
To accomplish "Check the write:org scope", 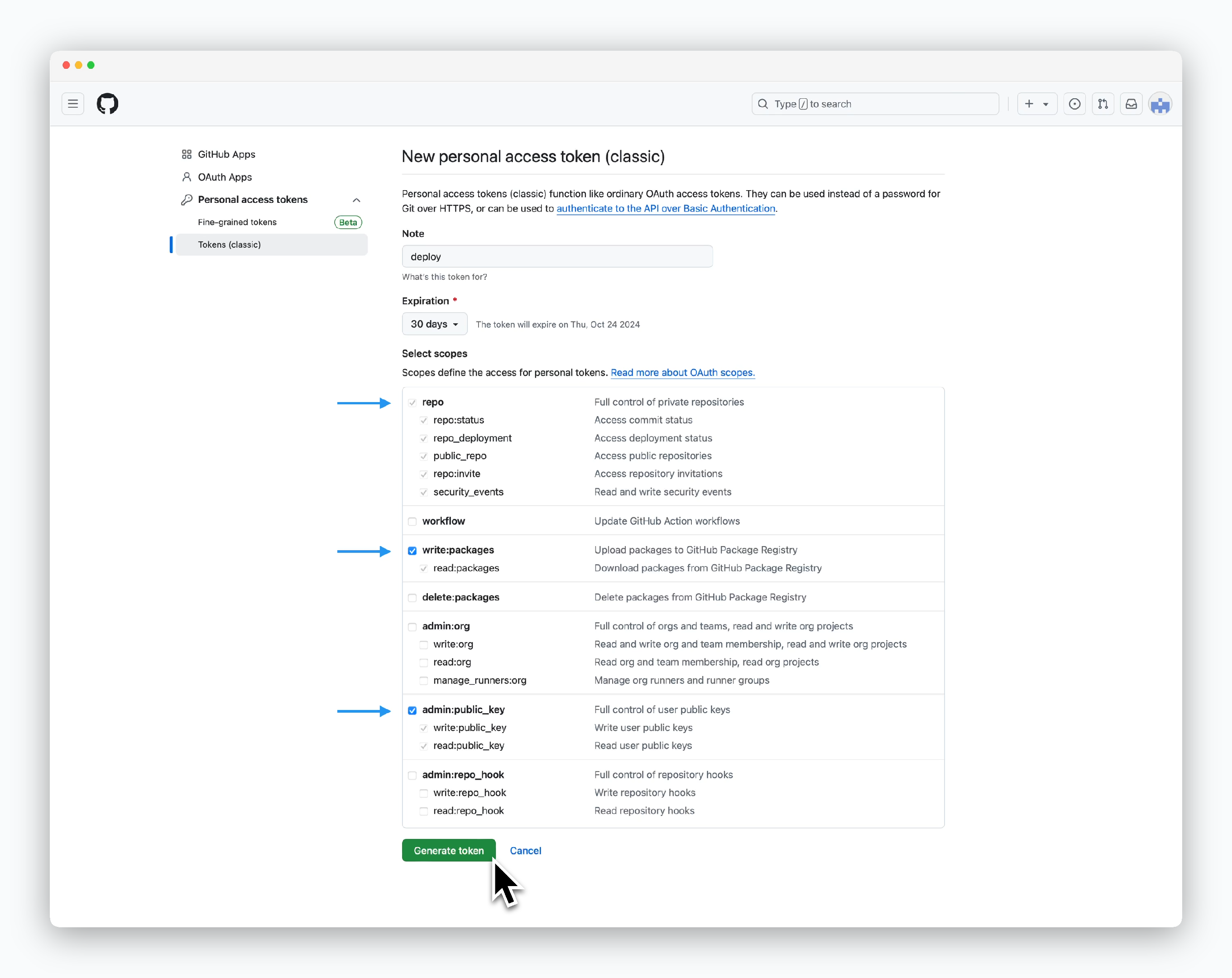I will (x=423, y=645).
